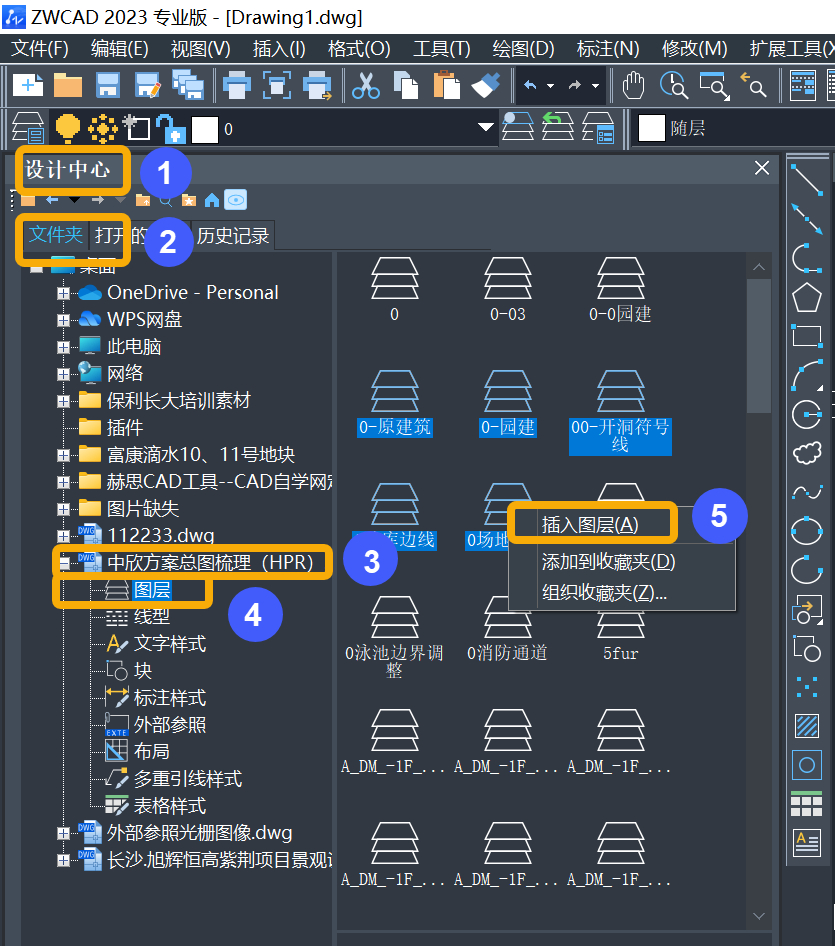
Task: Toggle the Design Center preview eye icon
Action: click(236, 200)
